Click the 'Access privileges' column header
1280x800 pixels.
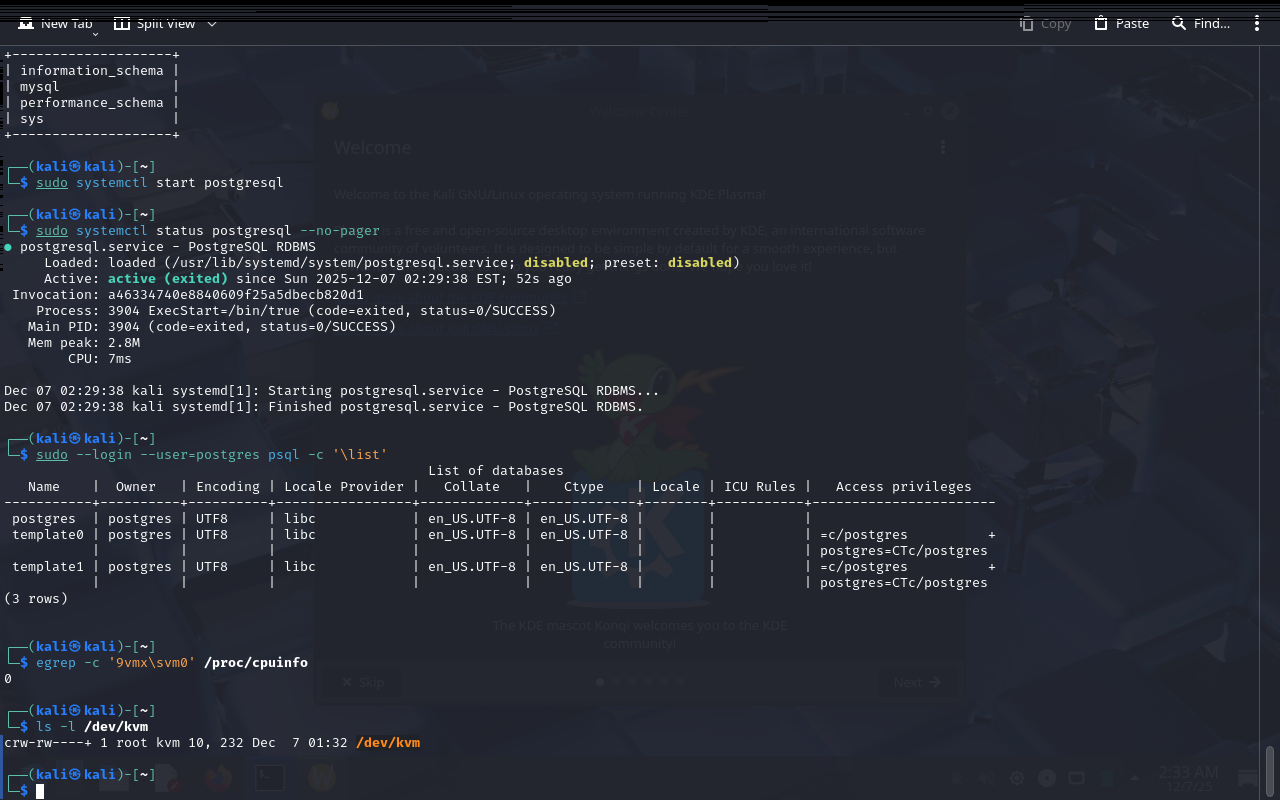pyautogui.click(x=903, y=487)
